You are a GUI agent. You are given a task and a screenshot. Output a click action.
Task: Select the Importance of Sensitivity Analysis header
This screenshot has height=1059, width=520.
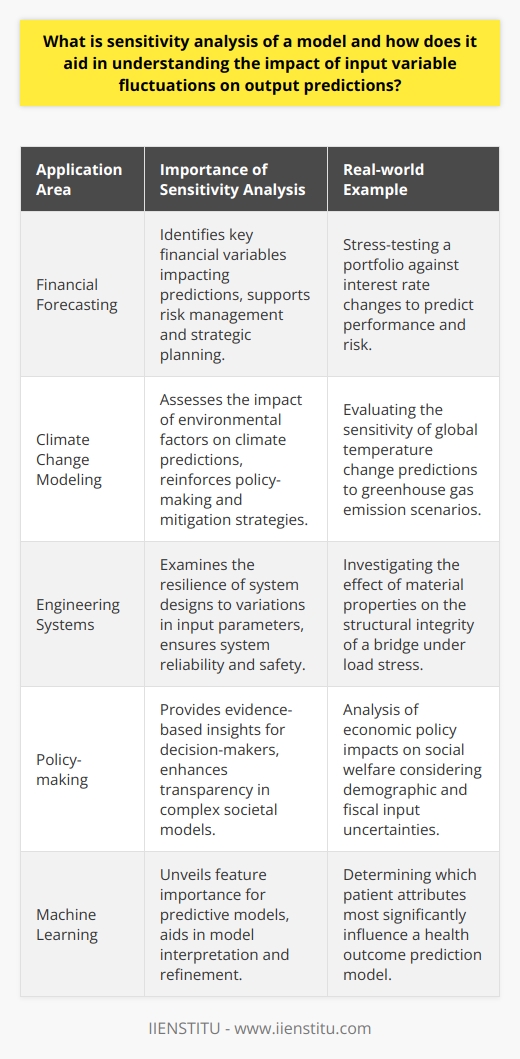[236, 178]
